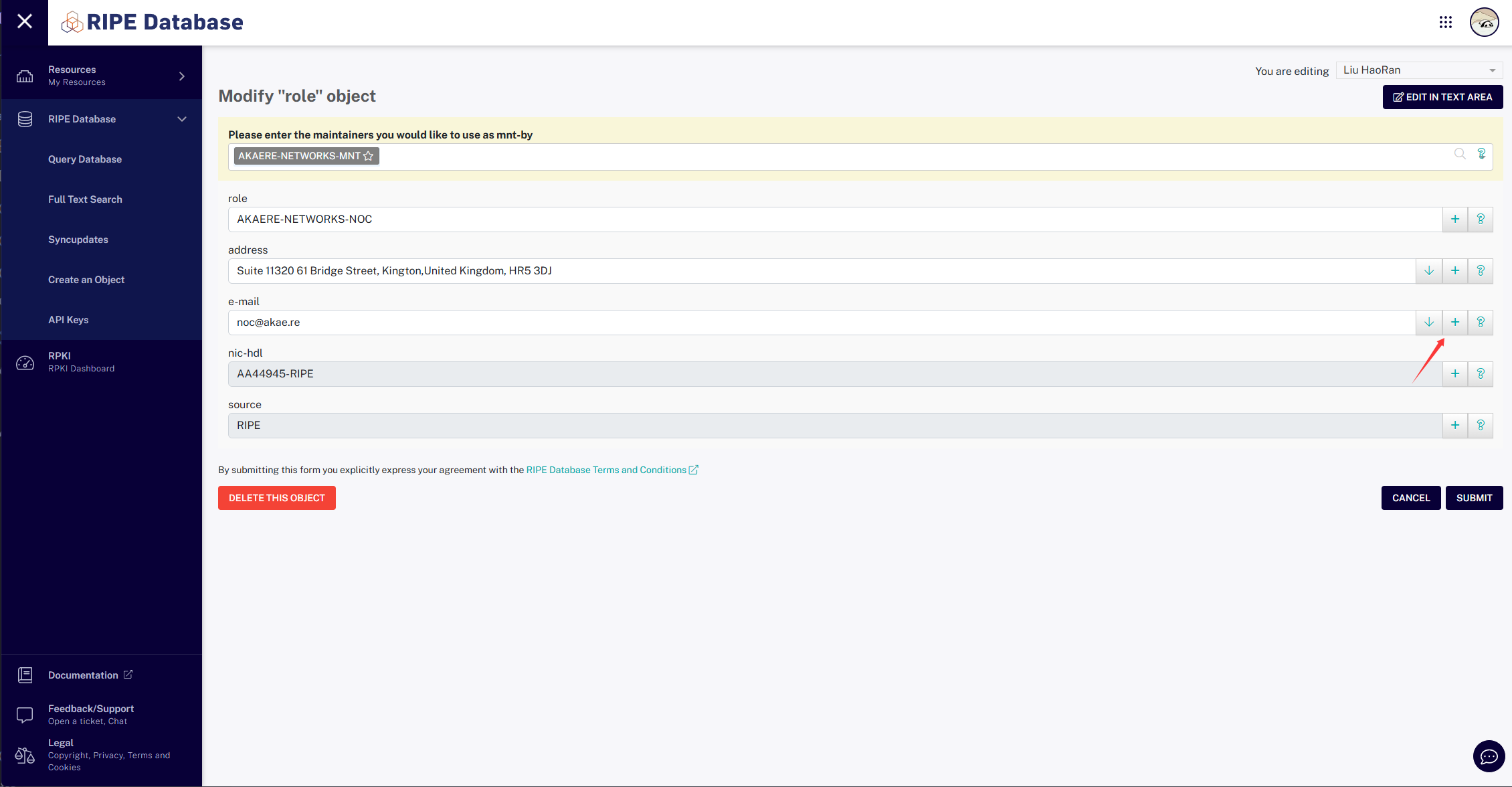Open Query Database from sidebar
This screenshot has height=787, width=1512.
tap(85, 159)
